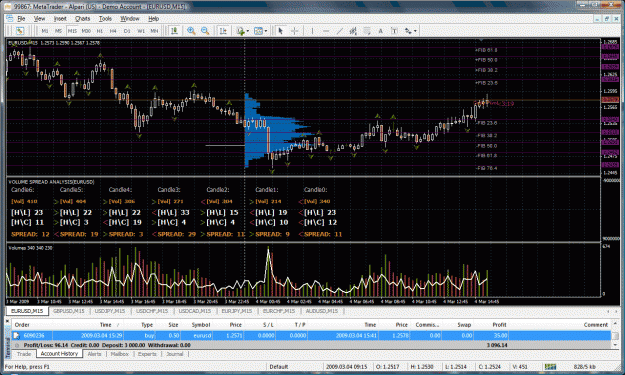Click the candlestick chart type icon
This screenshot has width=625, height=375.
(174, 31)
